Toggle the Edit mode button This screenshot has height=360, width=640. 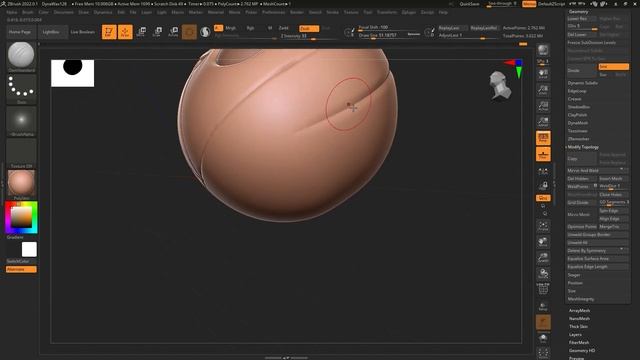[x=109, y=32]
